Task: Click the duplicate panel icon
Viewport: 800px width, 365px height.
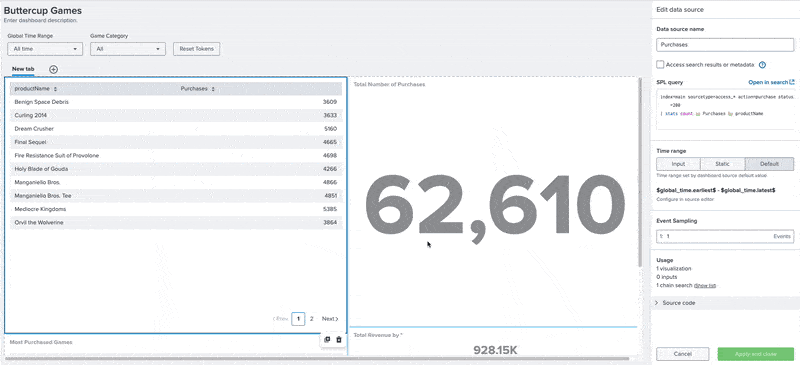Action: (x=328, y=340)
